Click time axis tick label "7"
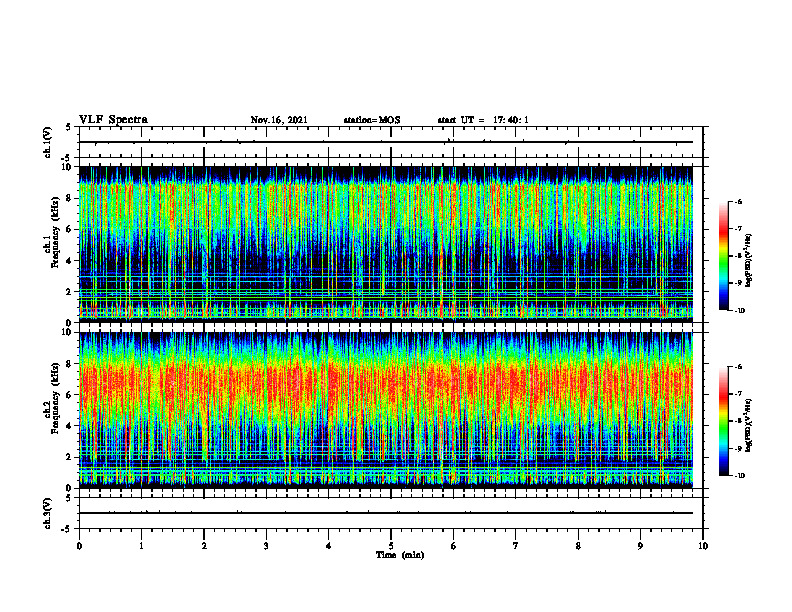The height and width of the screenshot is (612, 792). coord(516,546)
